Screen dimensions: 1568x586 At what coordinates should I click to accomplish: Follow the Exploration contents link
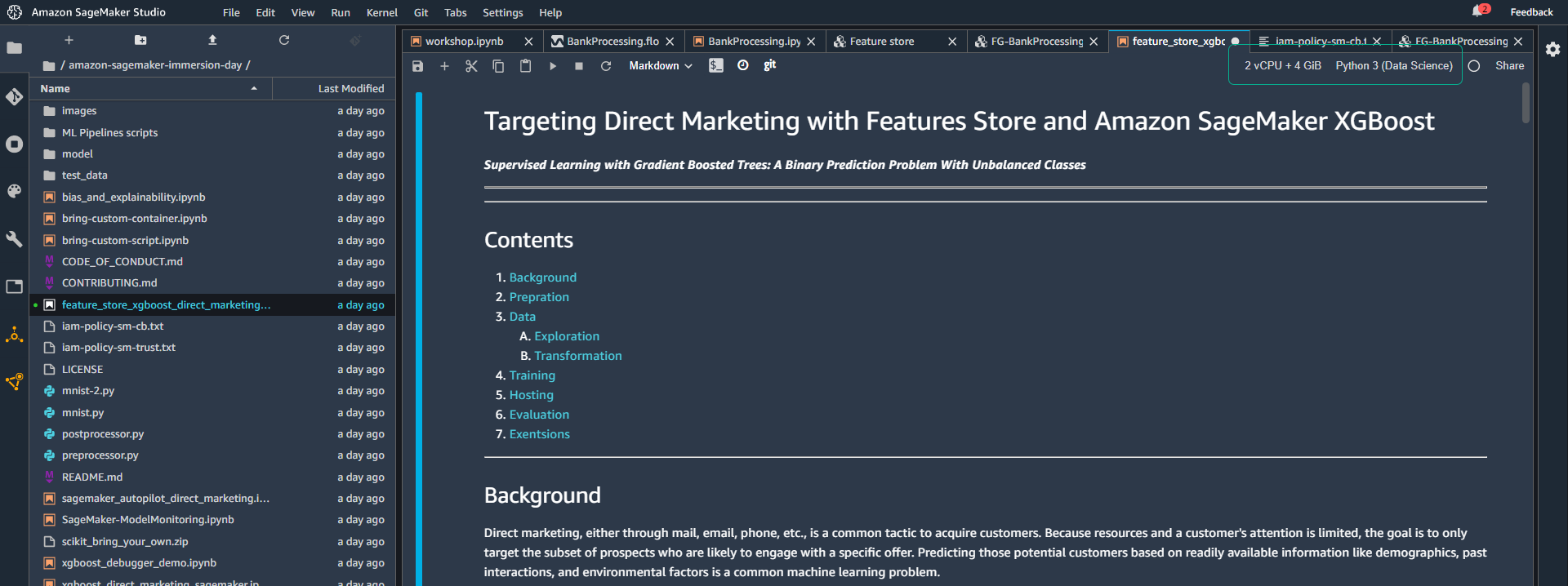[x=567, y=336]
